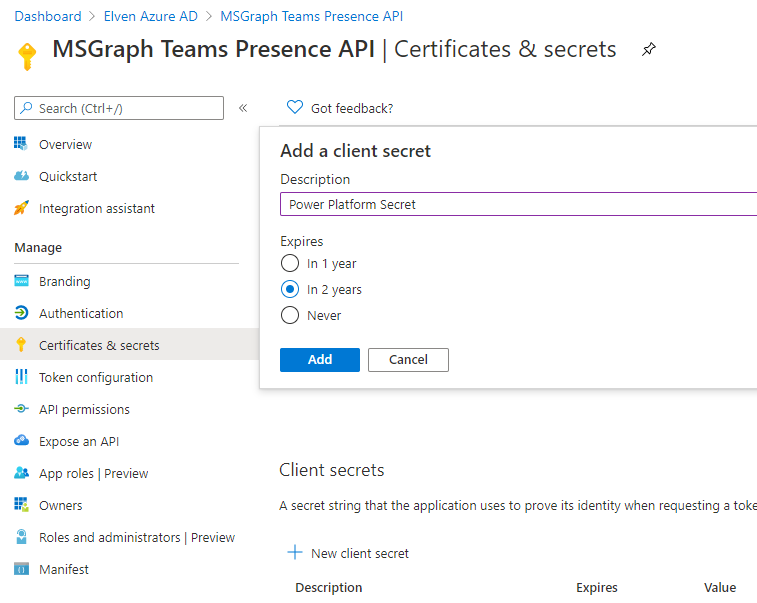Click the Roles and administrators icon
Screen dimensions: 757x603
point(21,536)
